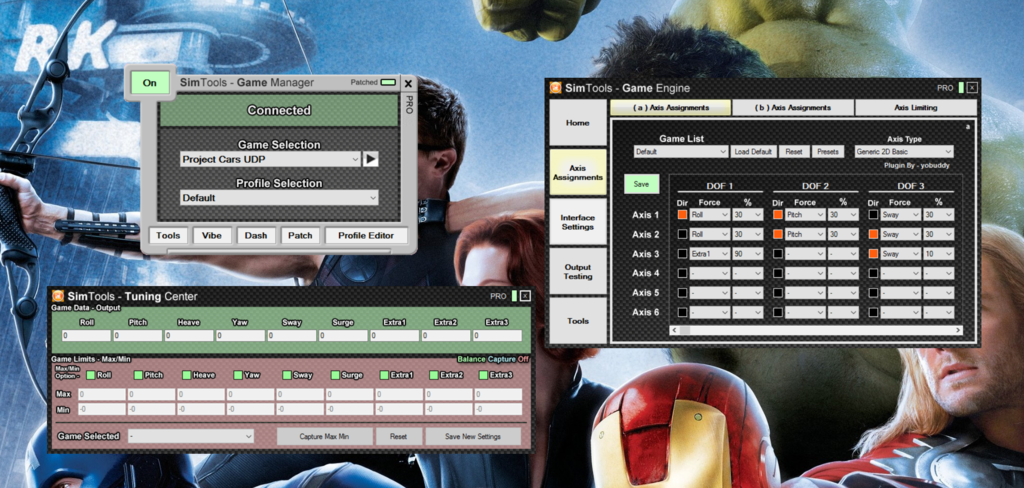Image resolution: width=1024 pixels, height=488 pixels.
Task: Open the Axis Type dropdown
Action: pos(904,152)
